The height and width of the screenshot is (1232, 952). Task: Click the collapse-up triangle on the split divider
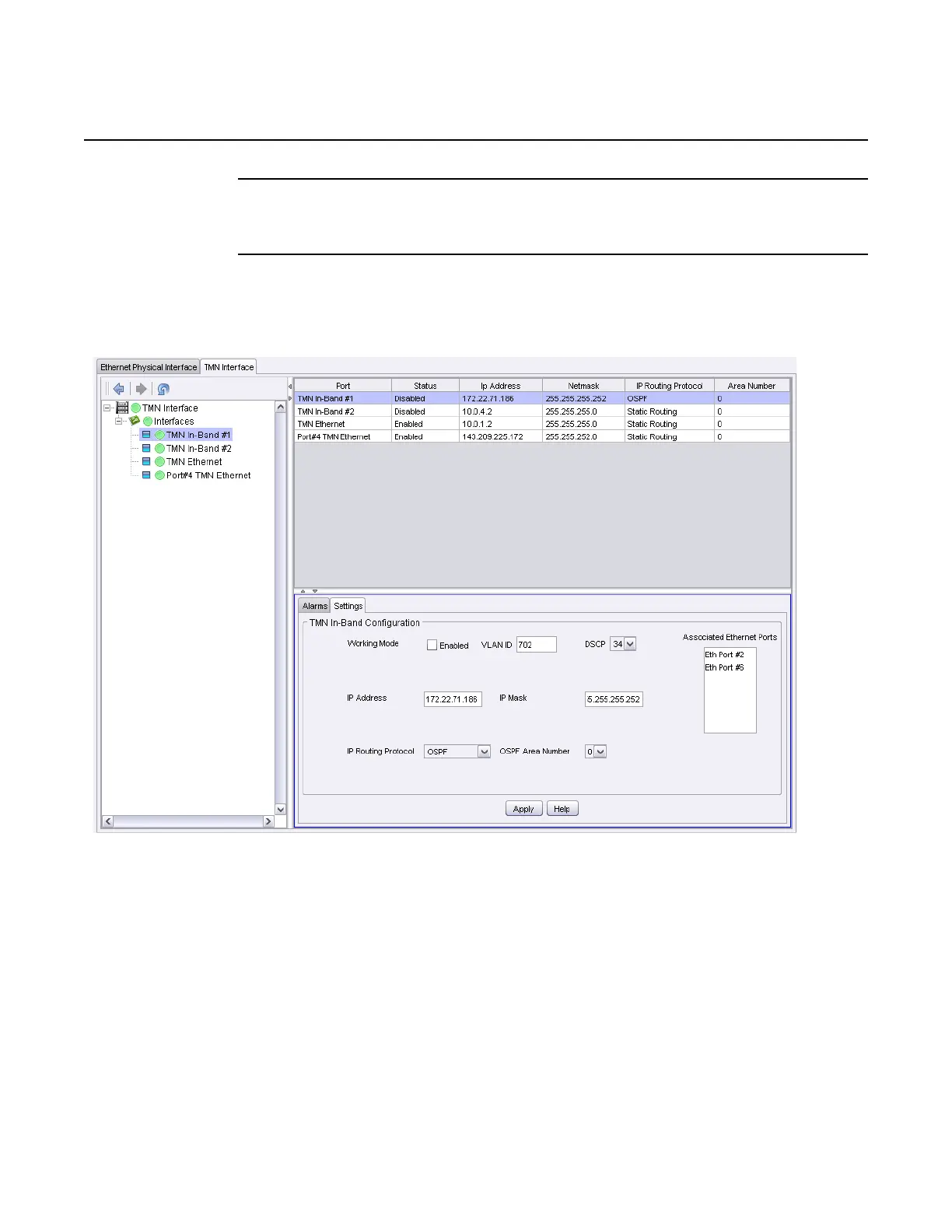tap(303, 591)
